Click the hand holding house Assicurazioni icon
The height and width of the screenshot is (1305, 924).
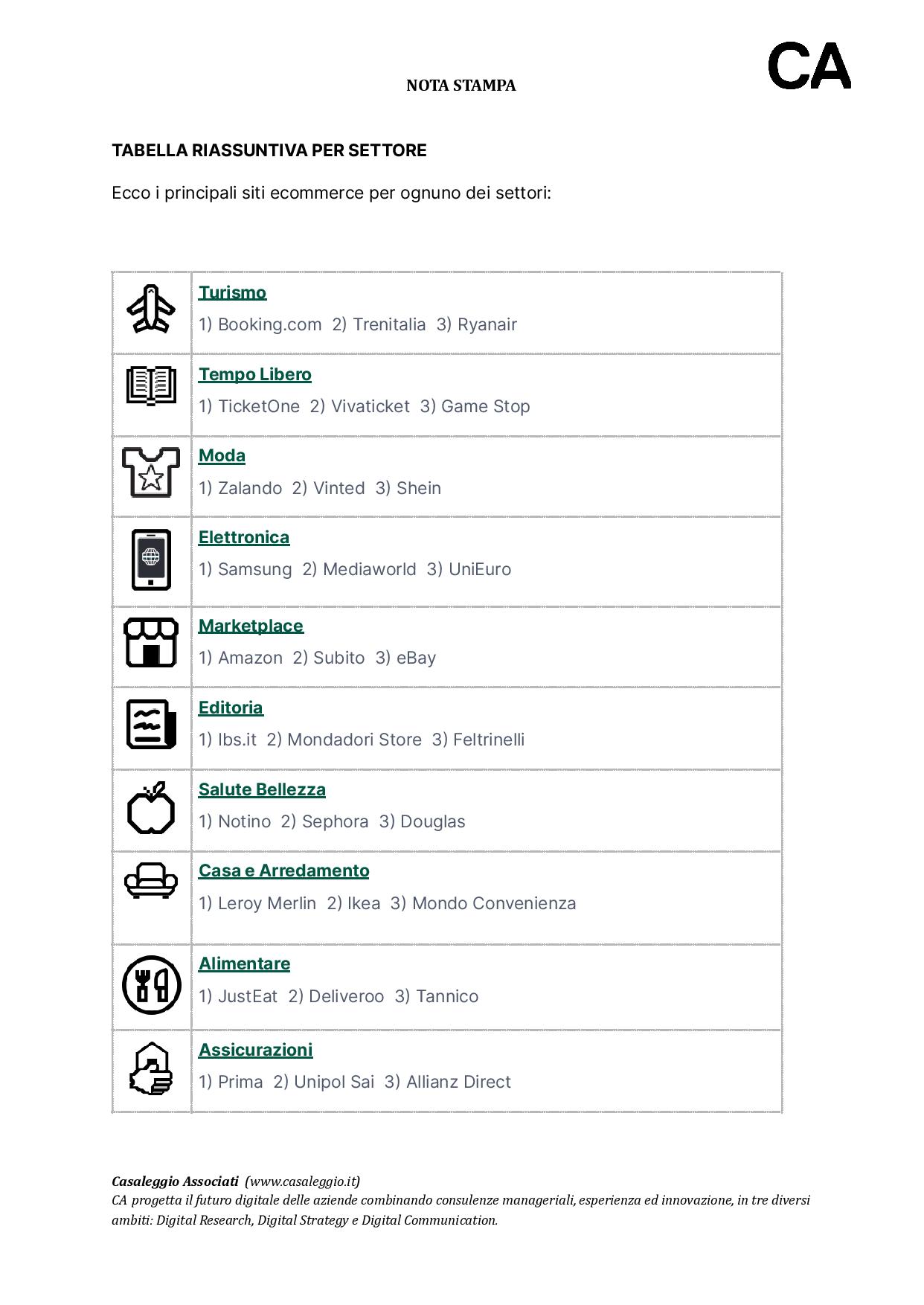coord(151,1068)
